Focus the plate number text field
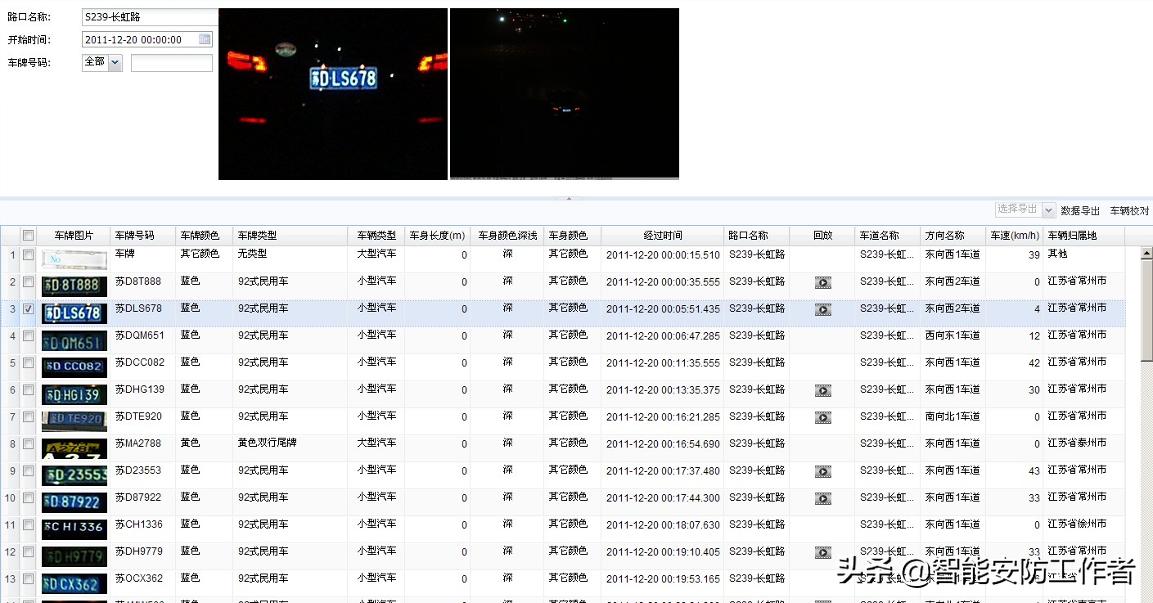 click(172, 63)
